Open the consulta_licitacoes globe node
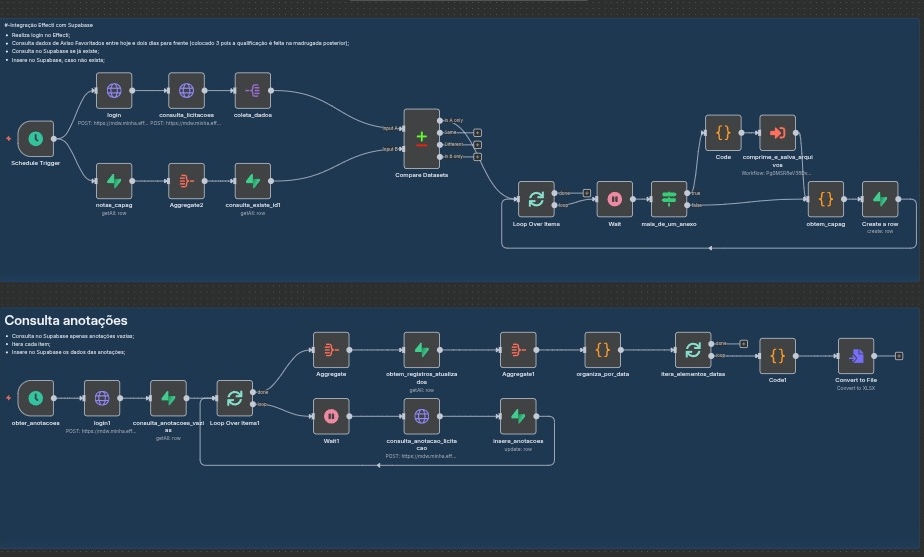This screenshot has height=557, width=924. tap(186, 90)
